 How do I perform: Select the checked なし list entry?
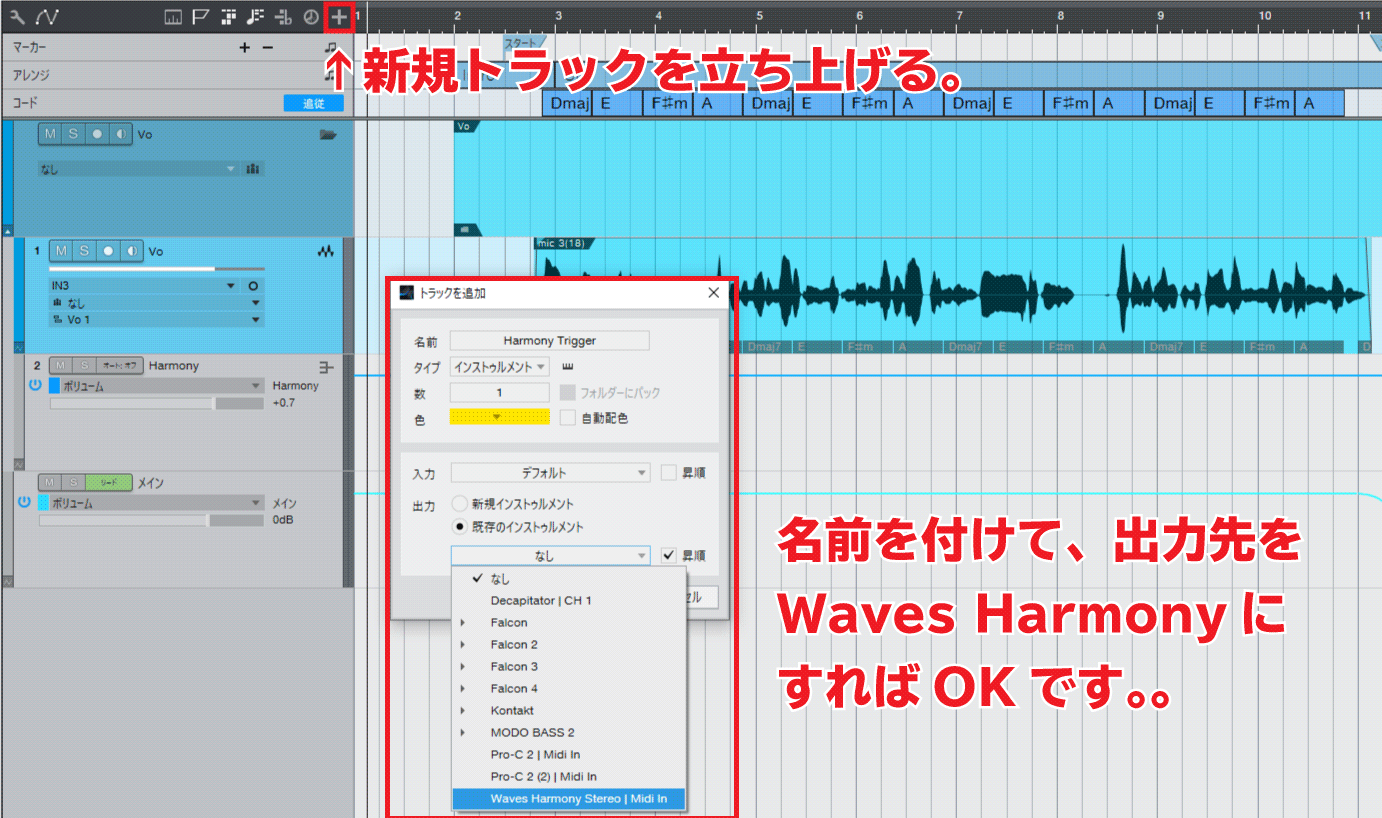pyautogui.click(x=569, y=579)
